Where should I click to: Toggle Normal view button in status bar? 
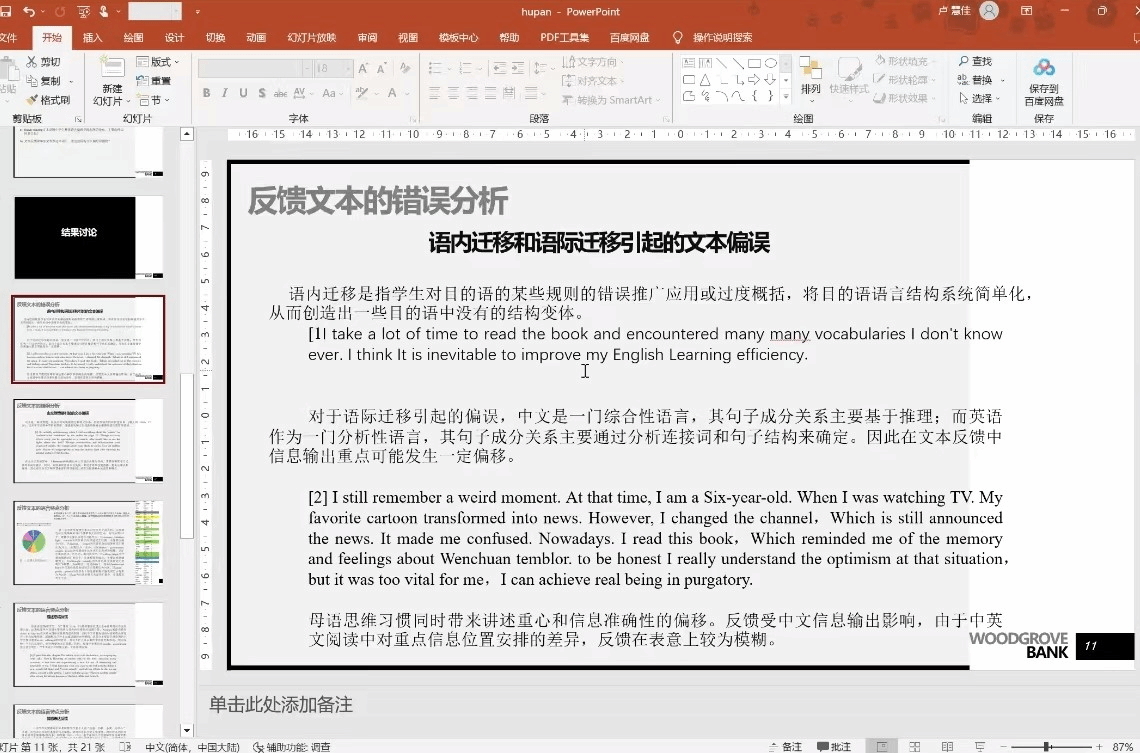[x=882, y=746]
